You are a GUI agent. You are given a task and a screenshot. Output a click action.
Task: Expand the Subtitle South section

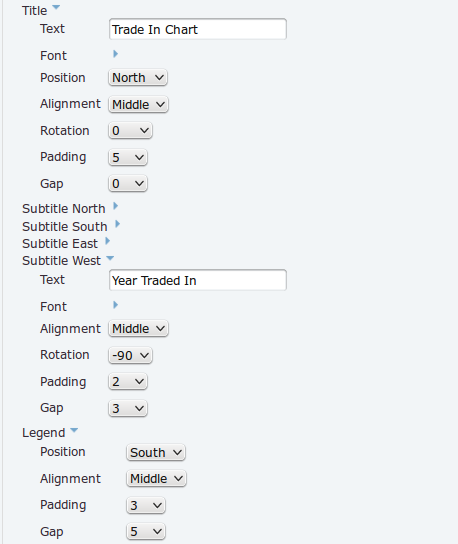pyautogui.click(x=117, y=224)
